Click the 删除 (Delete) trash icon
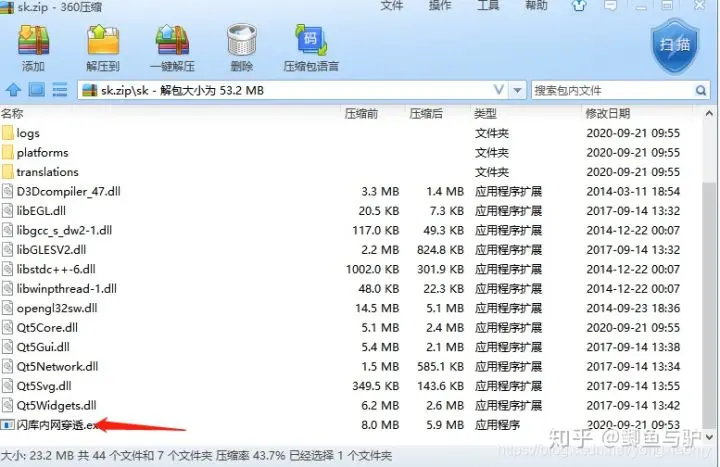Image resolution: width=720 pixels, height=467 pixels. point(242,41)
